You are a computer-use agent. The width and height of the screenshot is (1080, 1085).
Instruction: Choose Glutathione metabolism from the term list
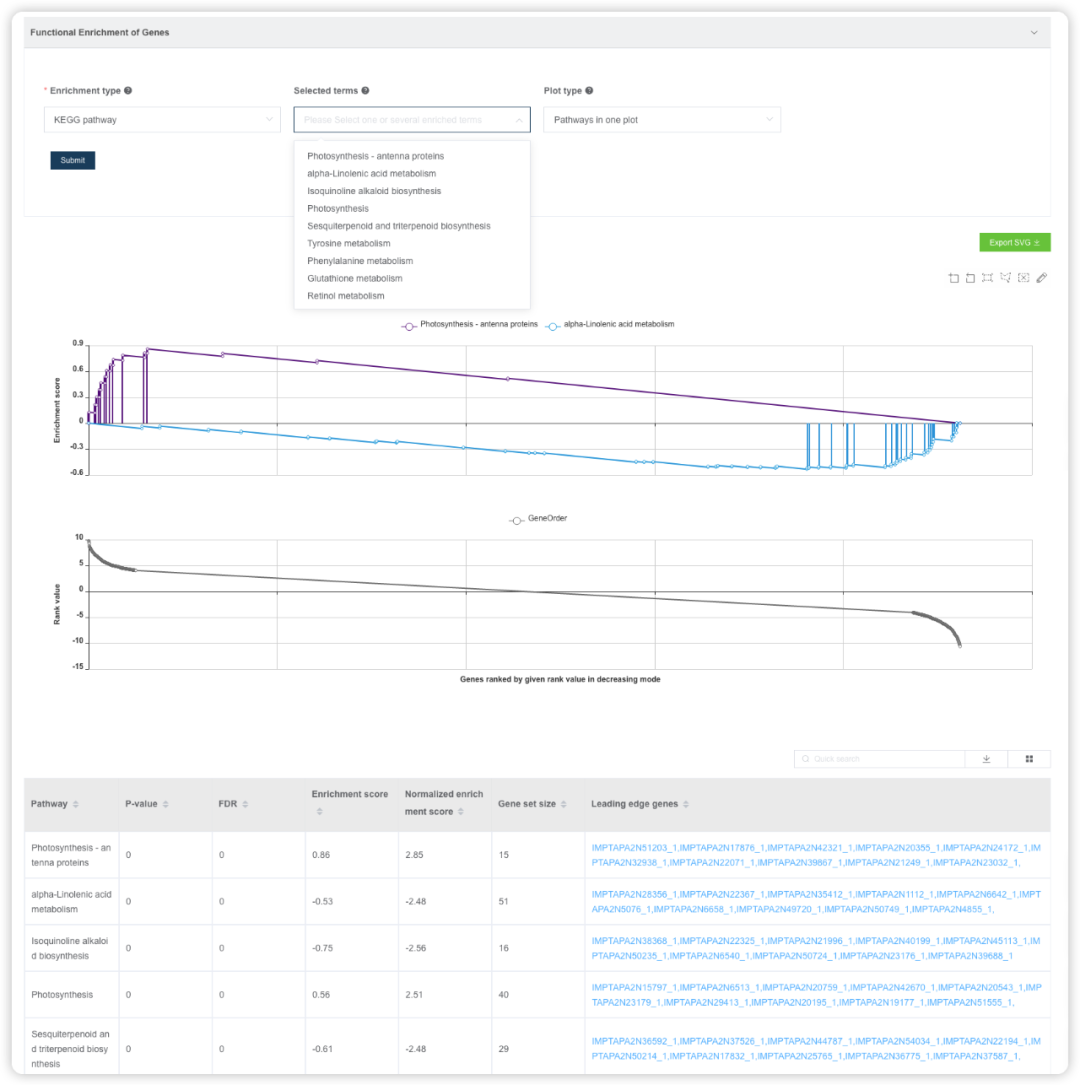(x=355, y=279)
